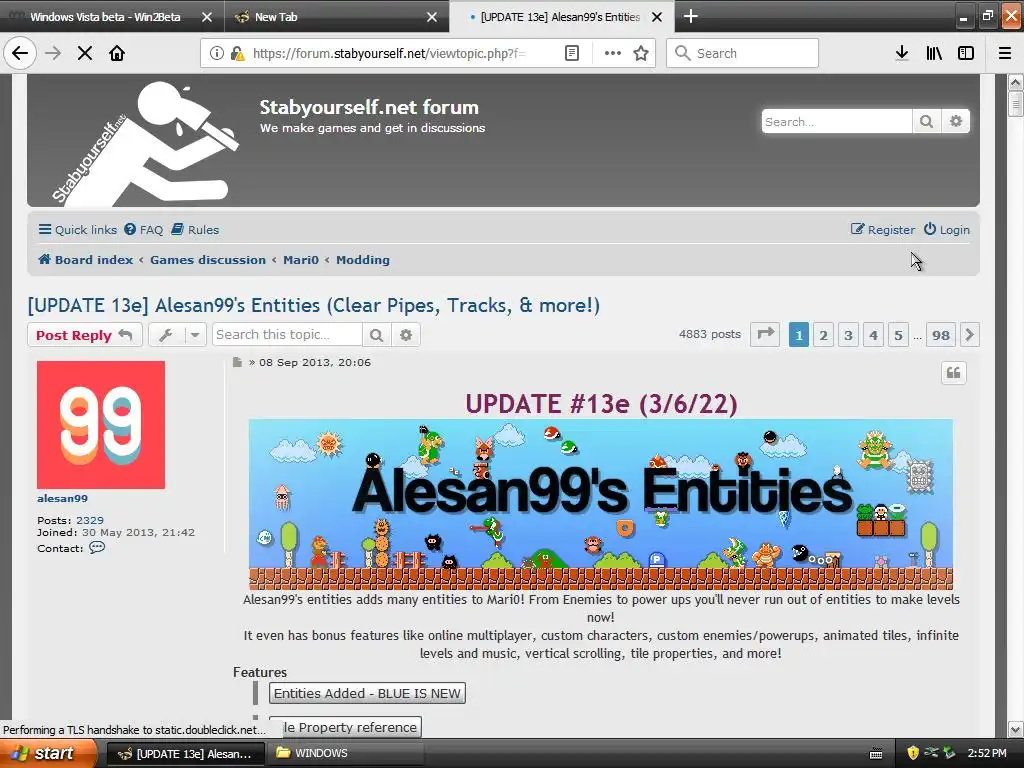Toggle the Firefox sidebar icon

pos(966,53)
